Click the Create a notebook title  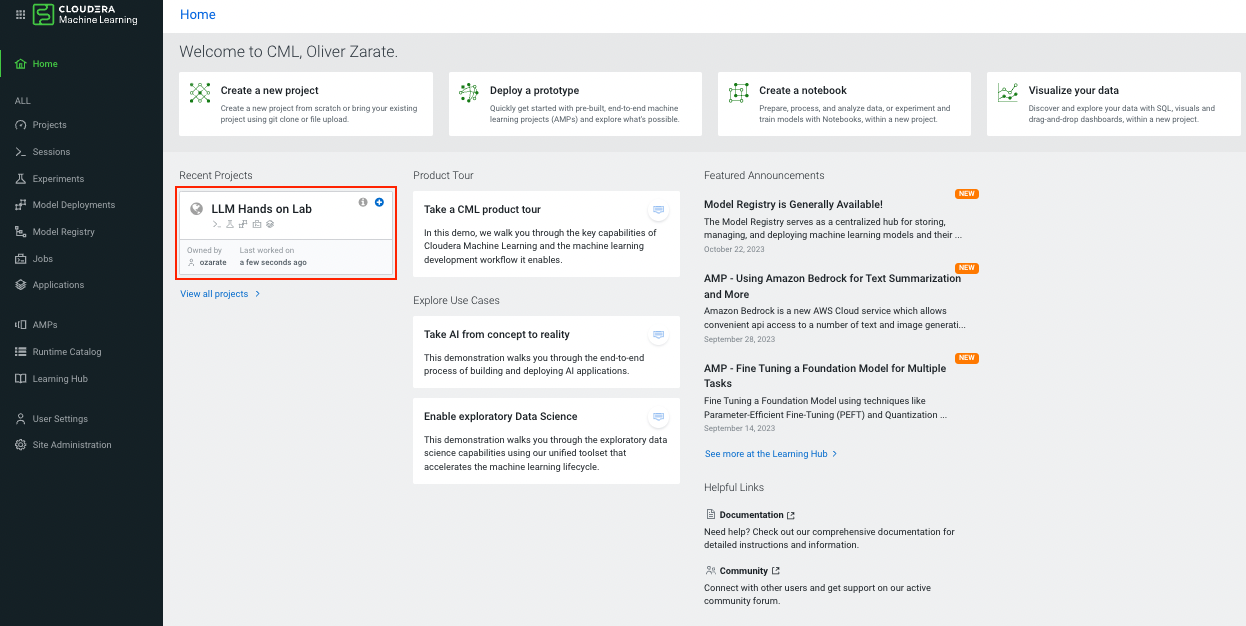pyautogui.click(x=803, y=90)
